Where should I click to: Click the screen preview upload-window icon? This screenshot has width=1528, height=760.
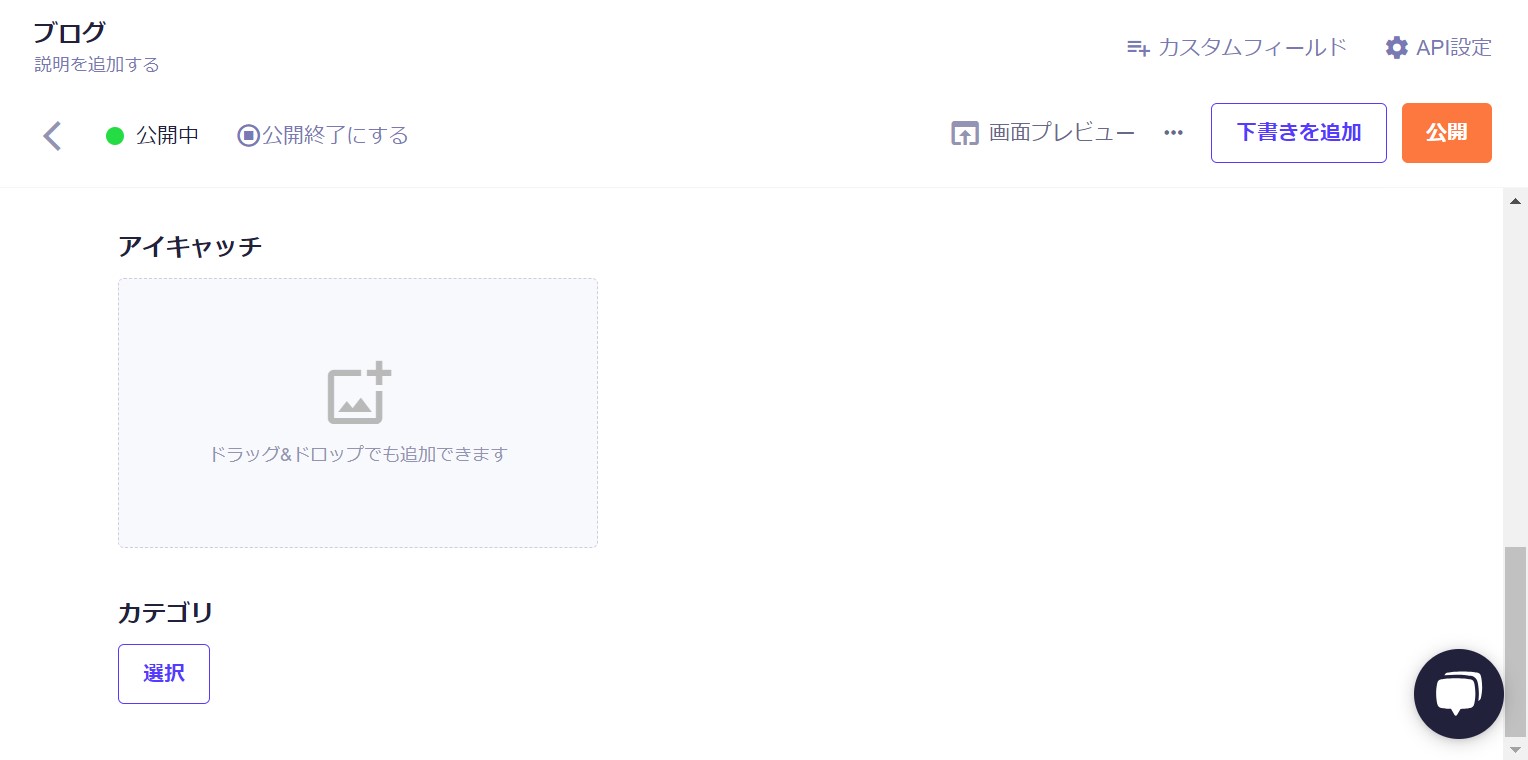pyautogui.click(x=964, y=134)
